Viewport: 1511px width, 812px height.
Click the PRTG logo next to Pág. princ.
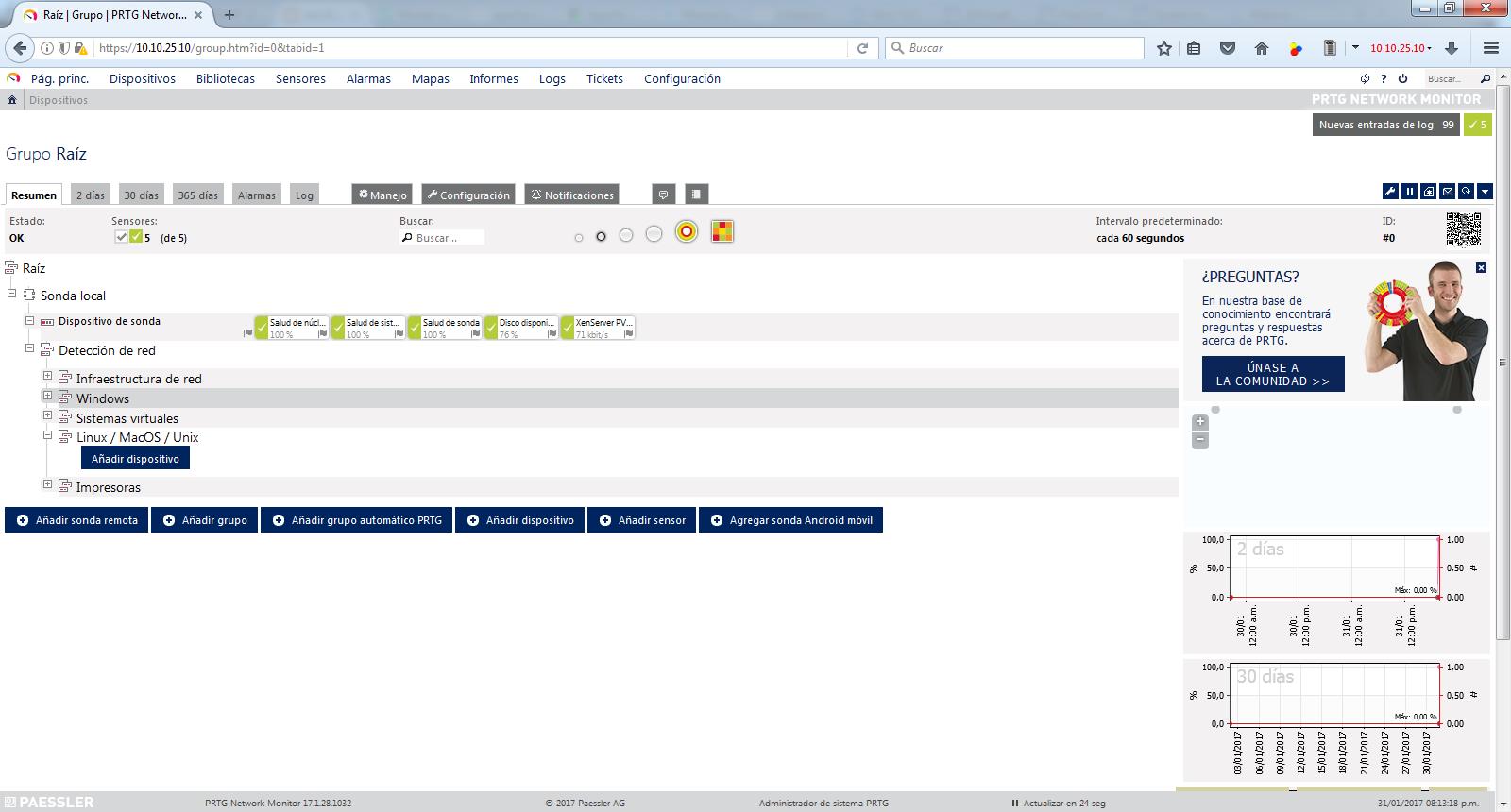(x=13, y=78)
